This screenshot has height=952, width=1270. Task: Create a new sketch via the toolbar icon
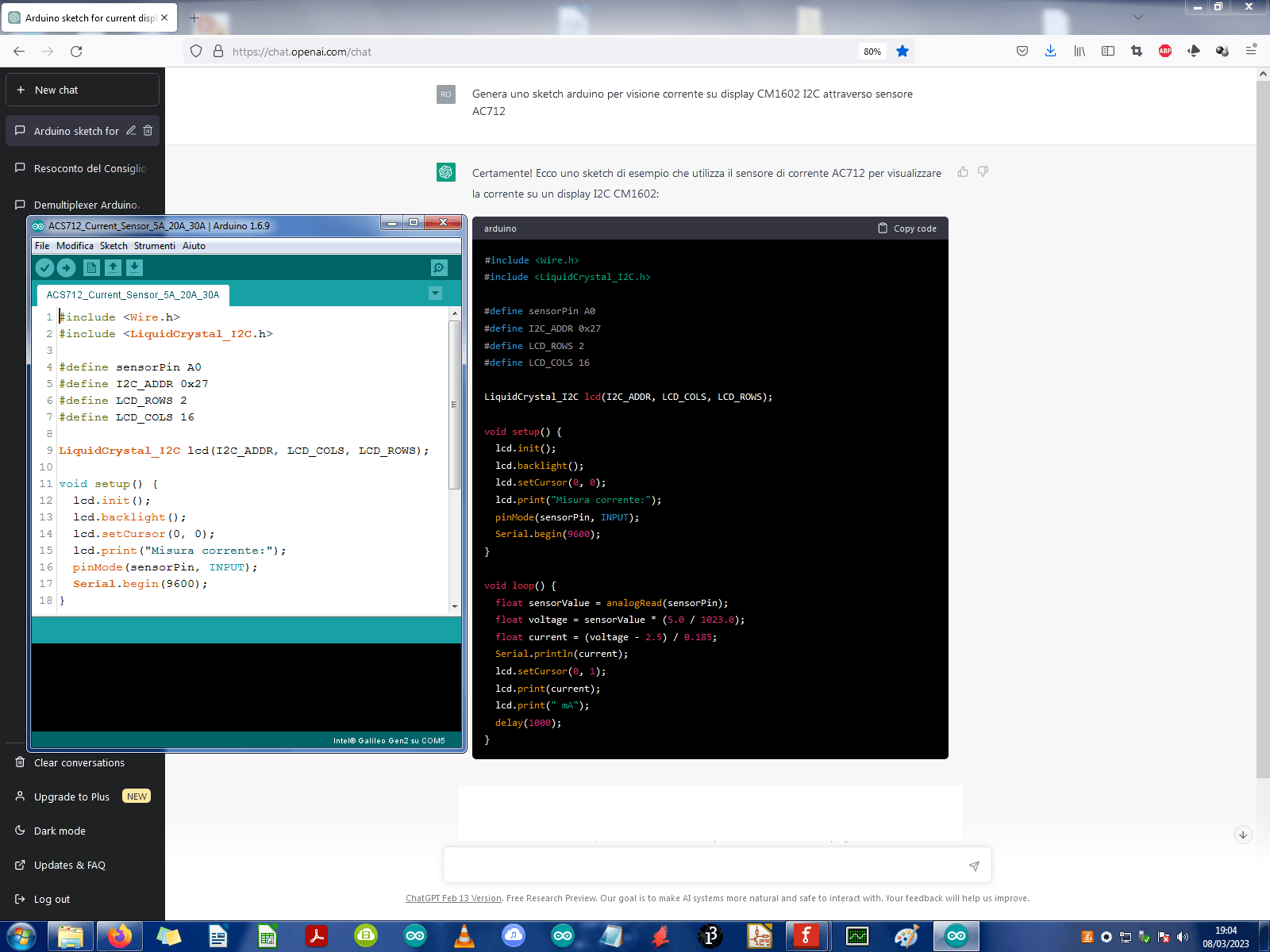pyautogui.click(x=91, y=268)
